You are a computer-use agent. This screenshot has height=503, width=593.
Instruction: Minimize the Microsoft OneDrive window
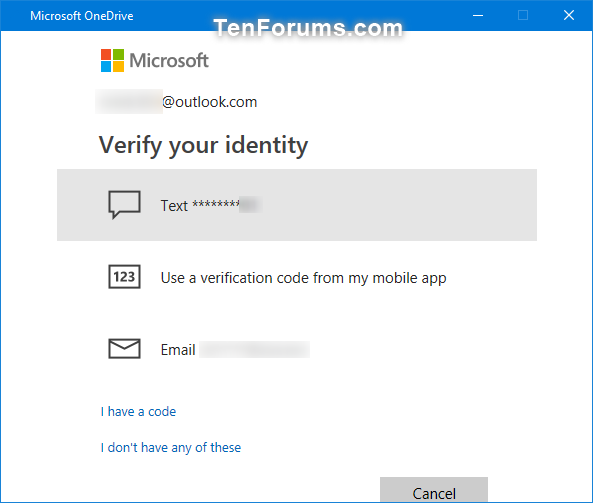pyautogui.click(x=478, y=16)
